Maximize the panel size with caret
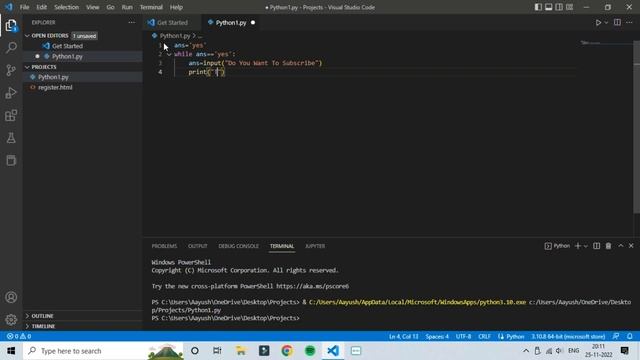The width and height of the screenshot is (640, 360). 621,246
